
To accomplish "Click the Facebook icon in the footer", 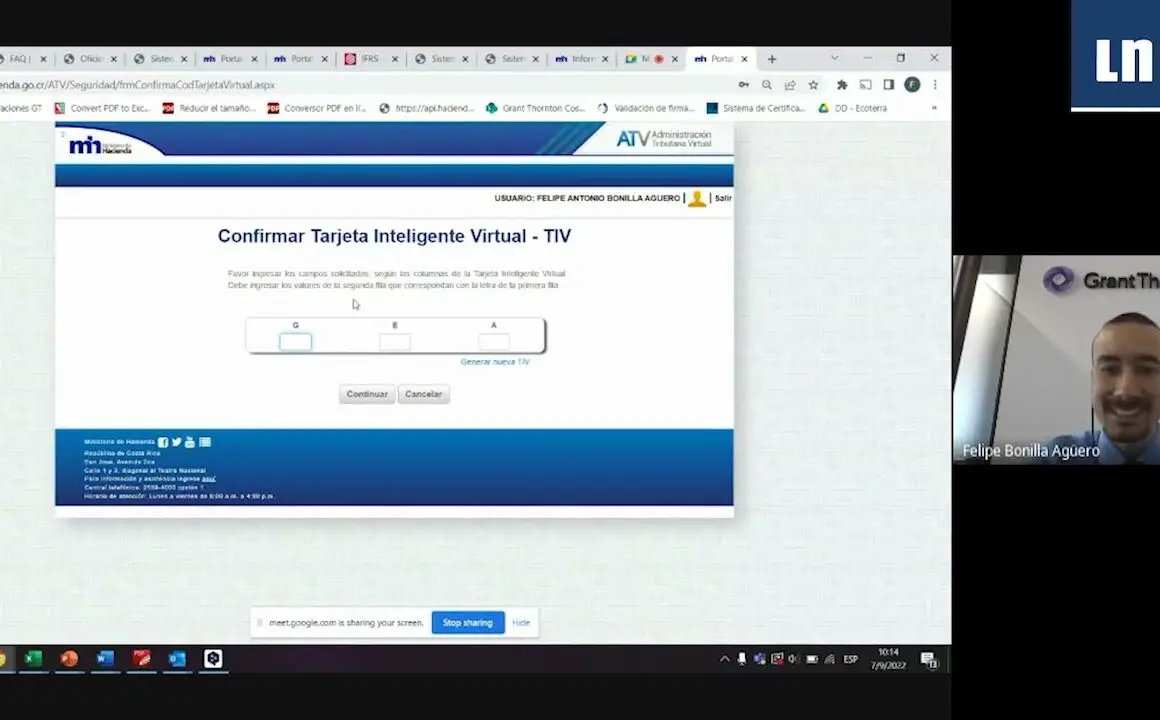I will point(163,442).
